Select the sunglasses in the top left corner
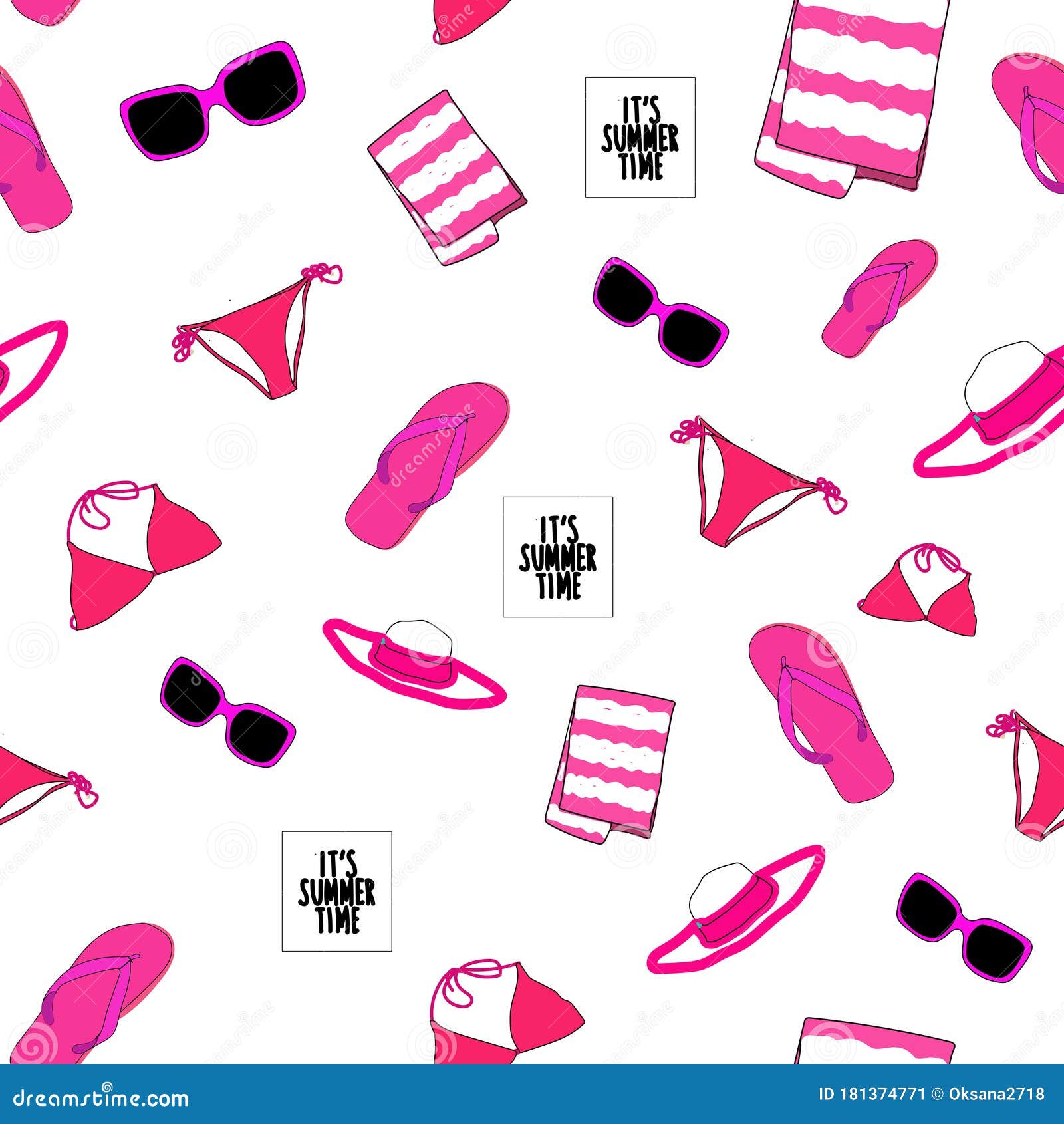The width and height of the screenshot is (1064, 1124). tap(213, 100)
